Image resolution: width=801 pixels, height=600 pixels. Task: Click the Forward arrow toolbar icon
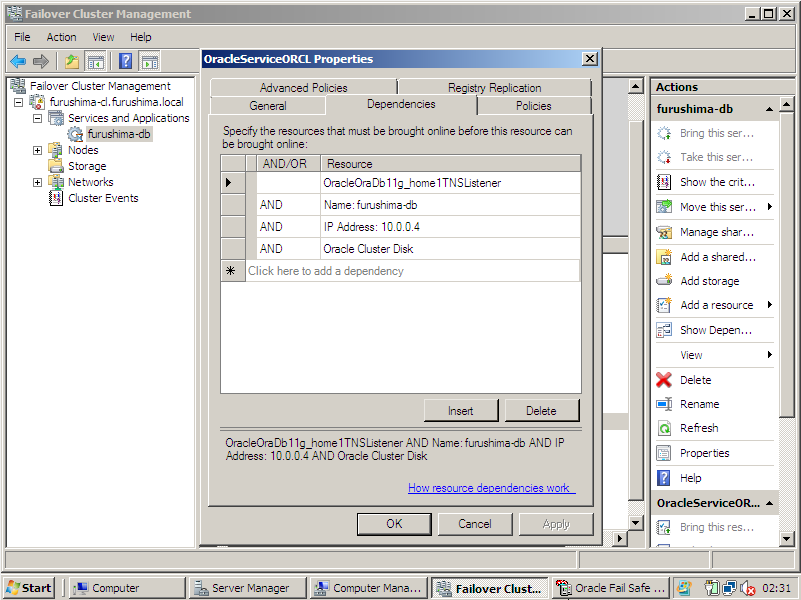click(x=40, y=62)
